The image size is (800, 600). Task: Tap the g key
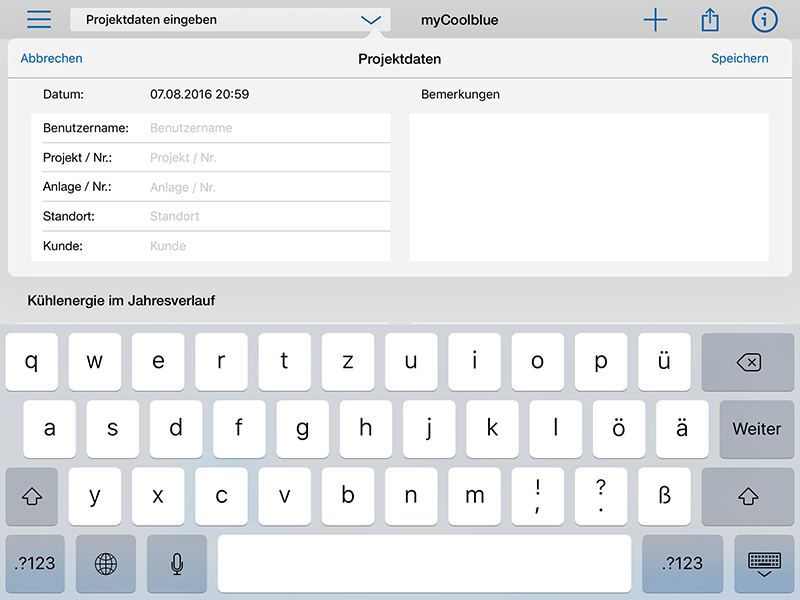[x=303, y=429]
